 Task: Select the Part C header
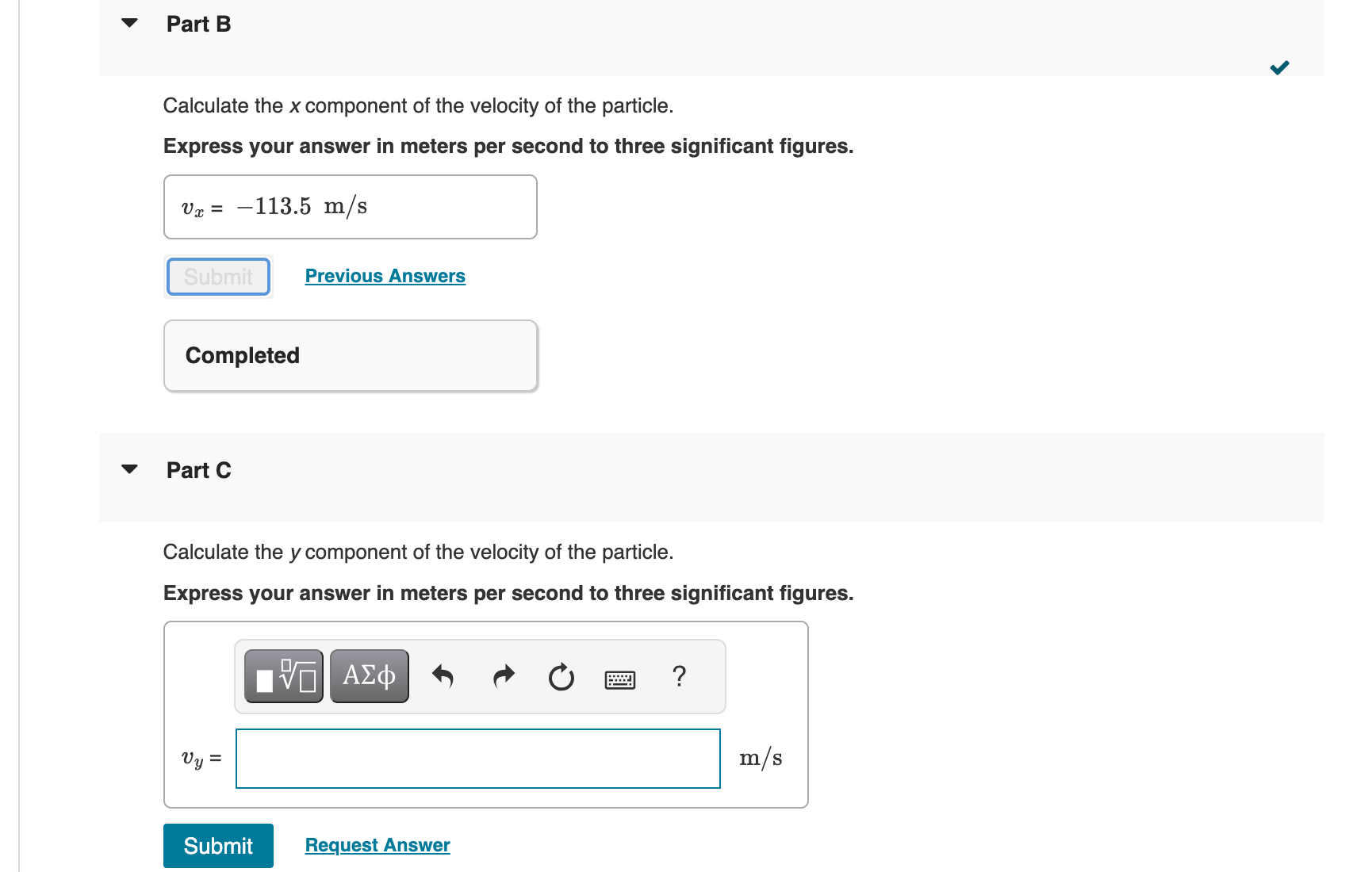198,469
